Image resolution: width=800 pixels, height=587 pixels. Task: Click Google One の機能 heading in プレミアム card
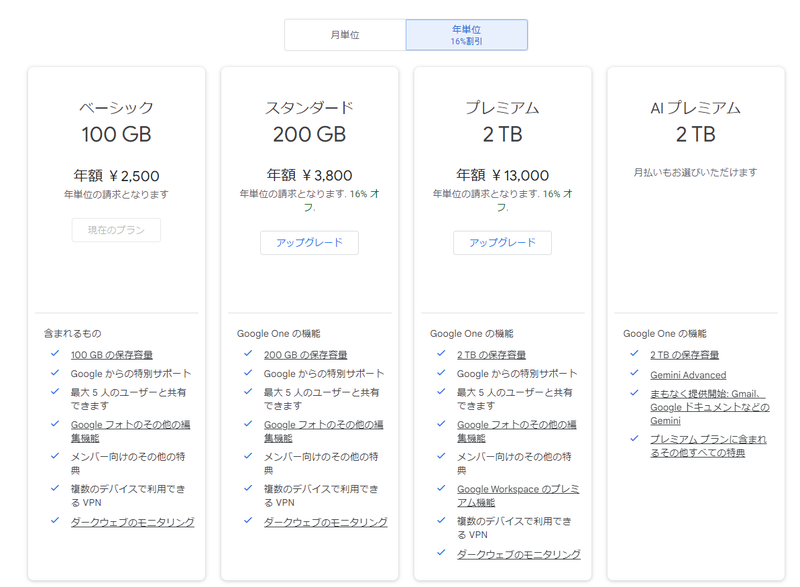[471, 334]
